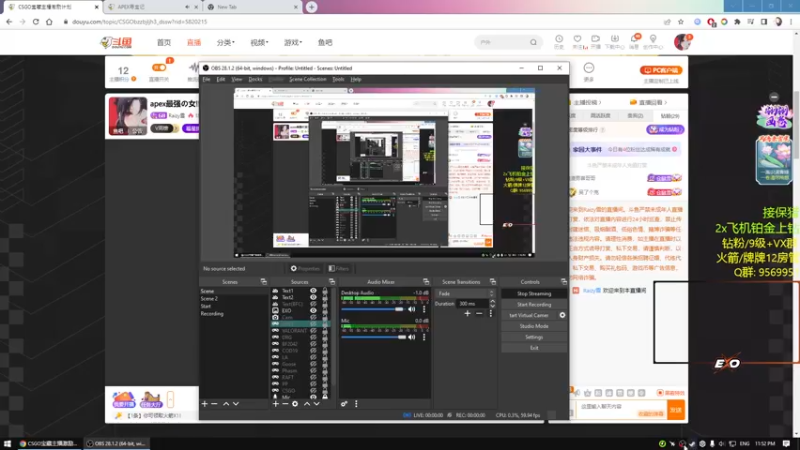Open source properties via the Sources gear icon
The image size is (800, 450).
pyautogui.click(x=295, y=404)
